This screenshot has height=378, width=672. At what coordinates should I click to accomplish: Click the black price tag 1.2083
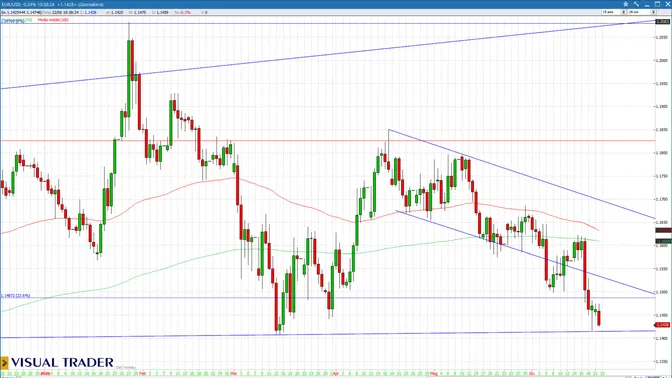pos(663,21)
